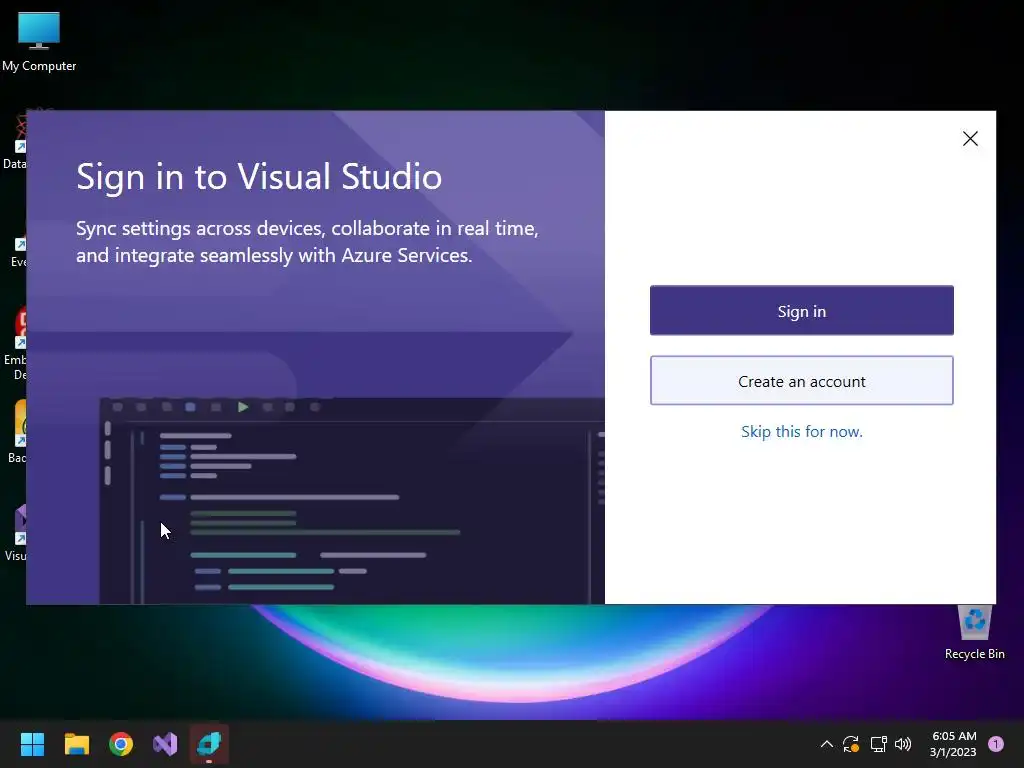Close the Visual Studio sign-in dialog
The image size is (1024, 768).
point(970,138)
